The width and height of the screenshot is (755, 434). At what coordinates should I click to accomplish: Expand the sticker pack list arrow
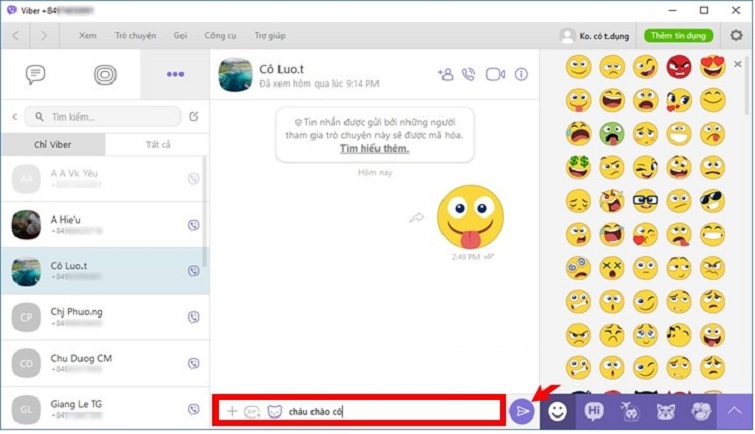(735, 410)
